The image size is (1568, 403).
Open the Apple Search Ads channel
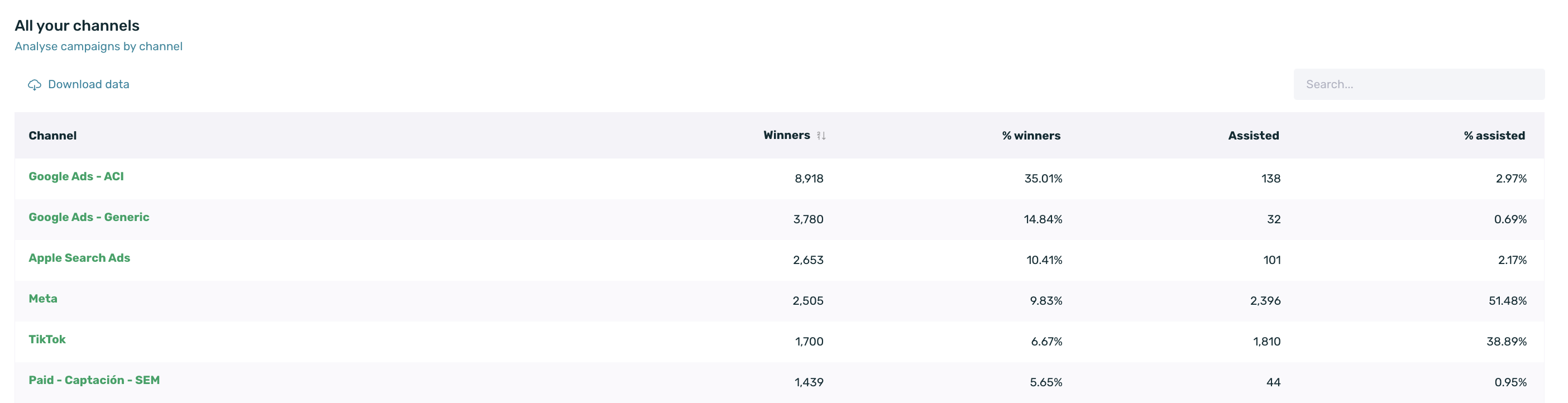click(79, 257)
